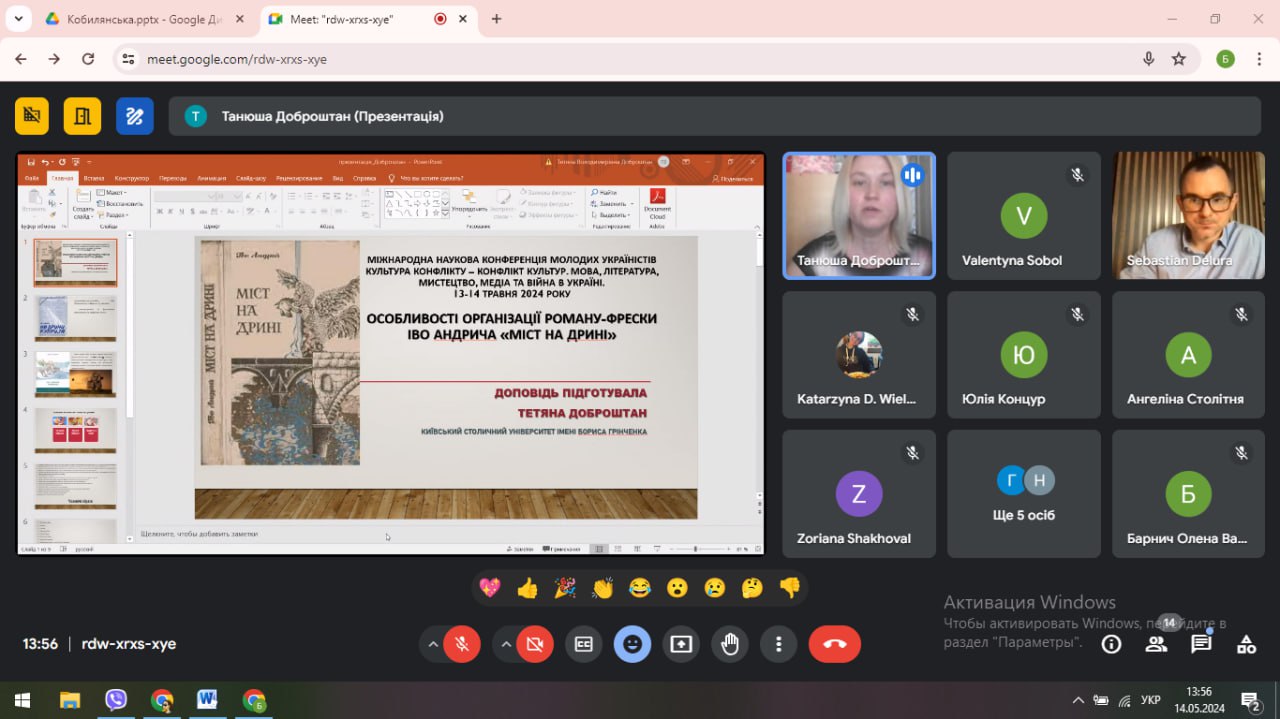Send the thumbs up reaction
This screenshot has height=719, width=1280.
point(527,588)
